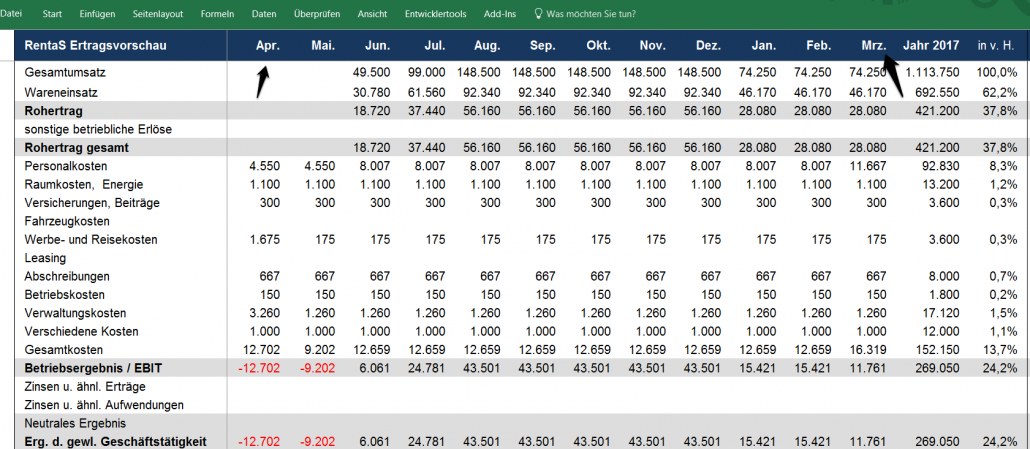The height and width of the screenshot is (449, 1030).
Task: Click the 'Erg. d. gewl. Geschäftstätigkeit' row label
Action: tap(116, 440)
